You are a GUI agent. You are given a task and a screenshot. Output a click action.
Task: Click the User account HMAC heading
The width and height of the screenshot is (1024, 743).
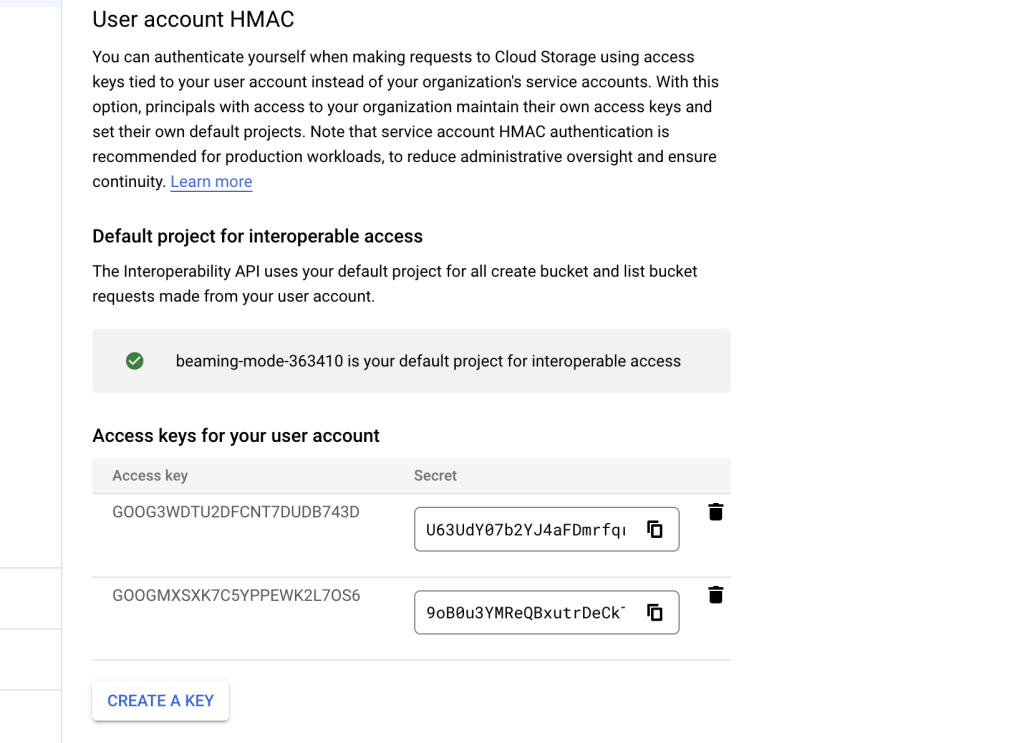click(x=193, y=20)
